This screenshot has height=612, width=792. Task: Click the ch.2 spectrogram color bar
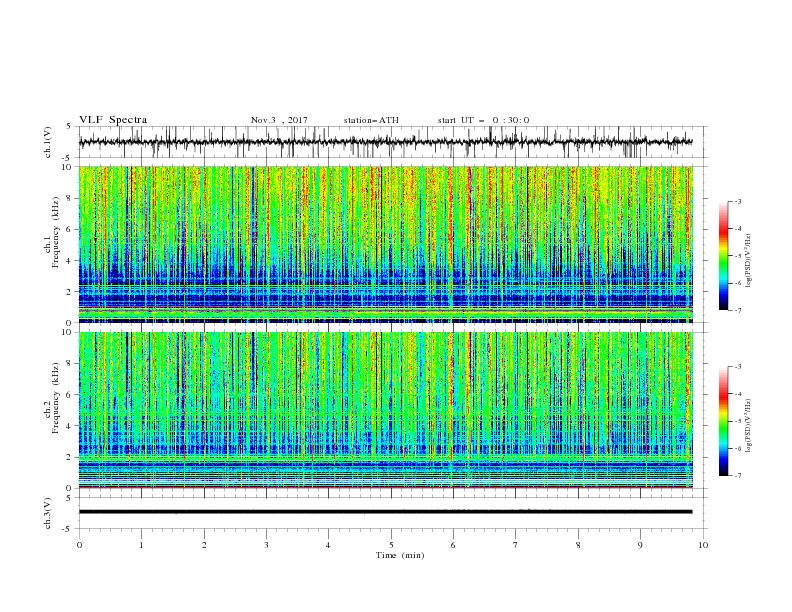point(723,421)
